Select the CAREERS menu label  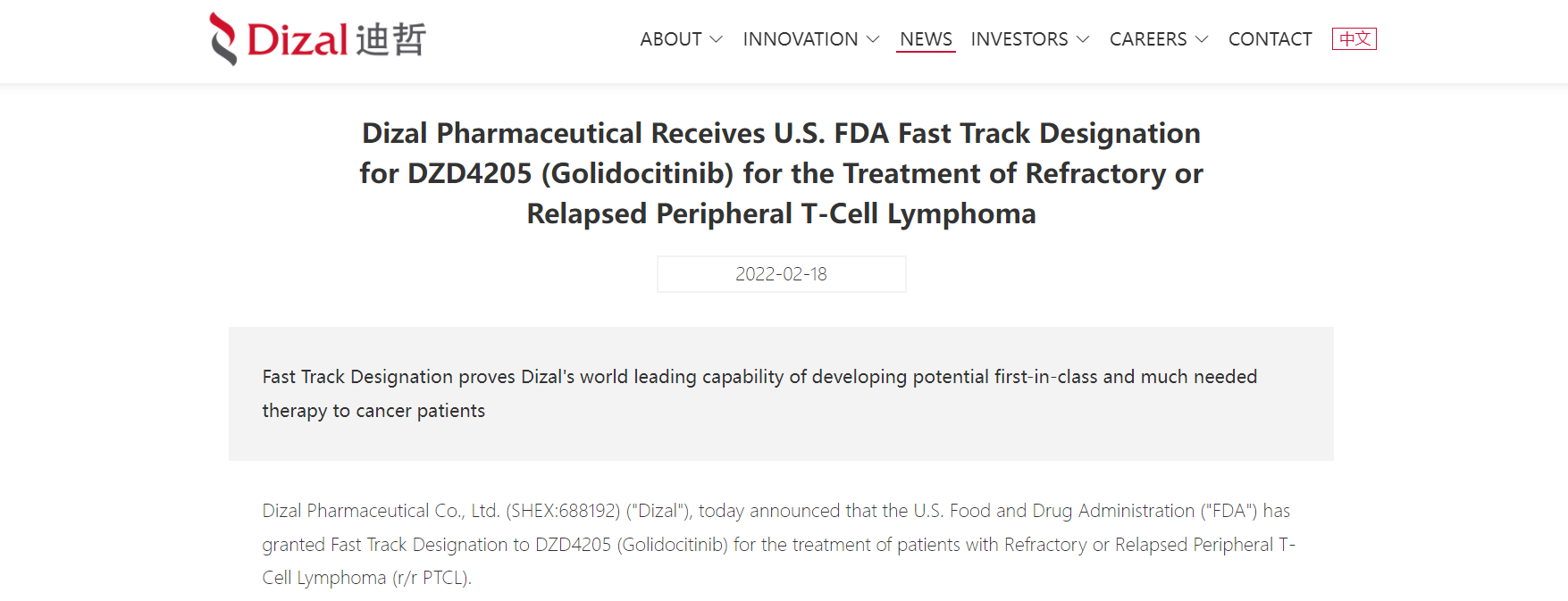[x=1148, y=39]
